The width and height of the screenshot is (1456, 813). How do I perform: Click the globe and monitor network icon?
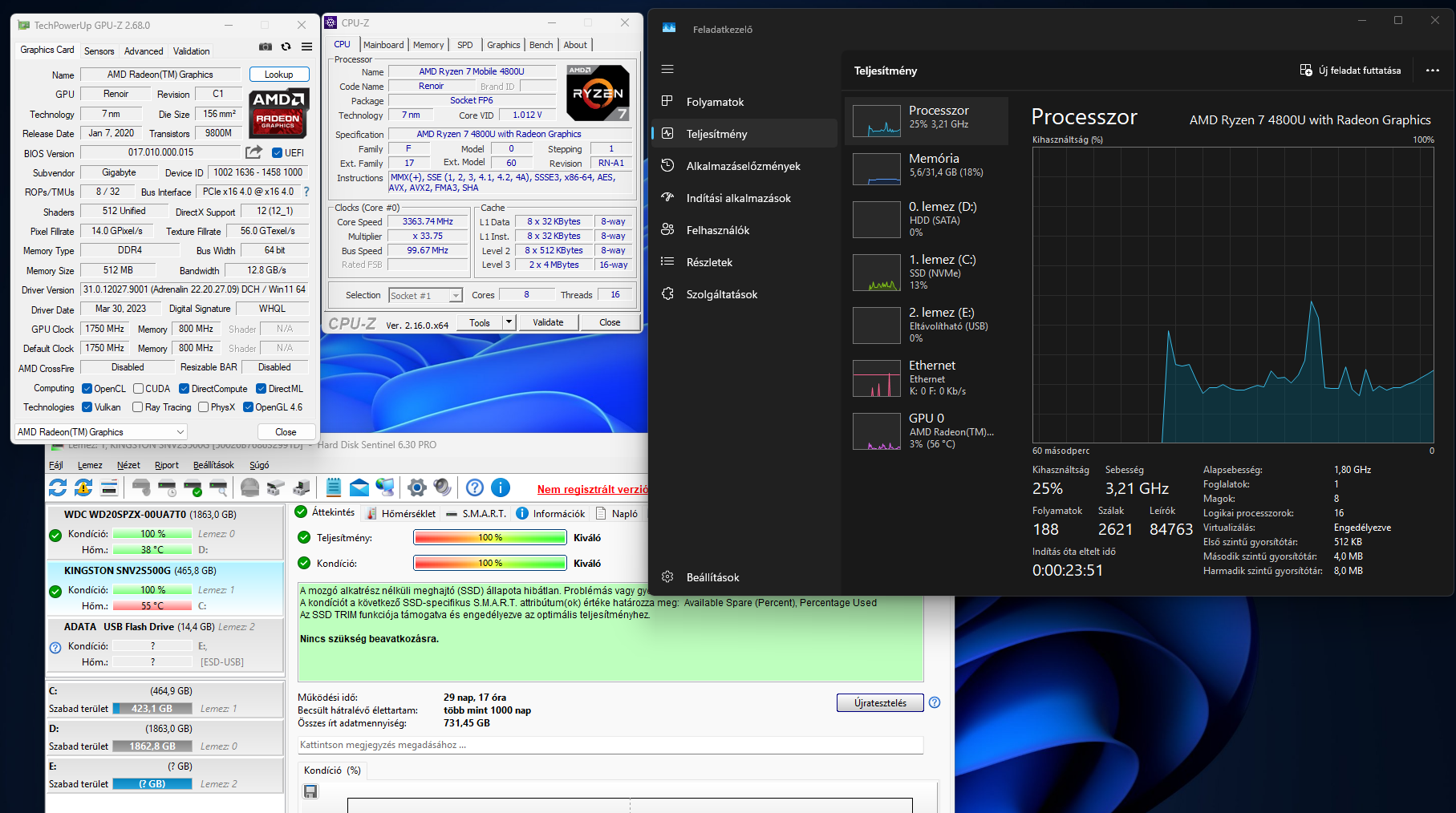(x=385, y=487)
